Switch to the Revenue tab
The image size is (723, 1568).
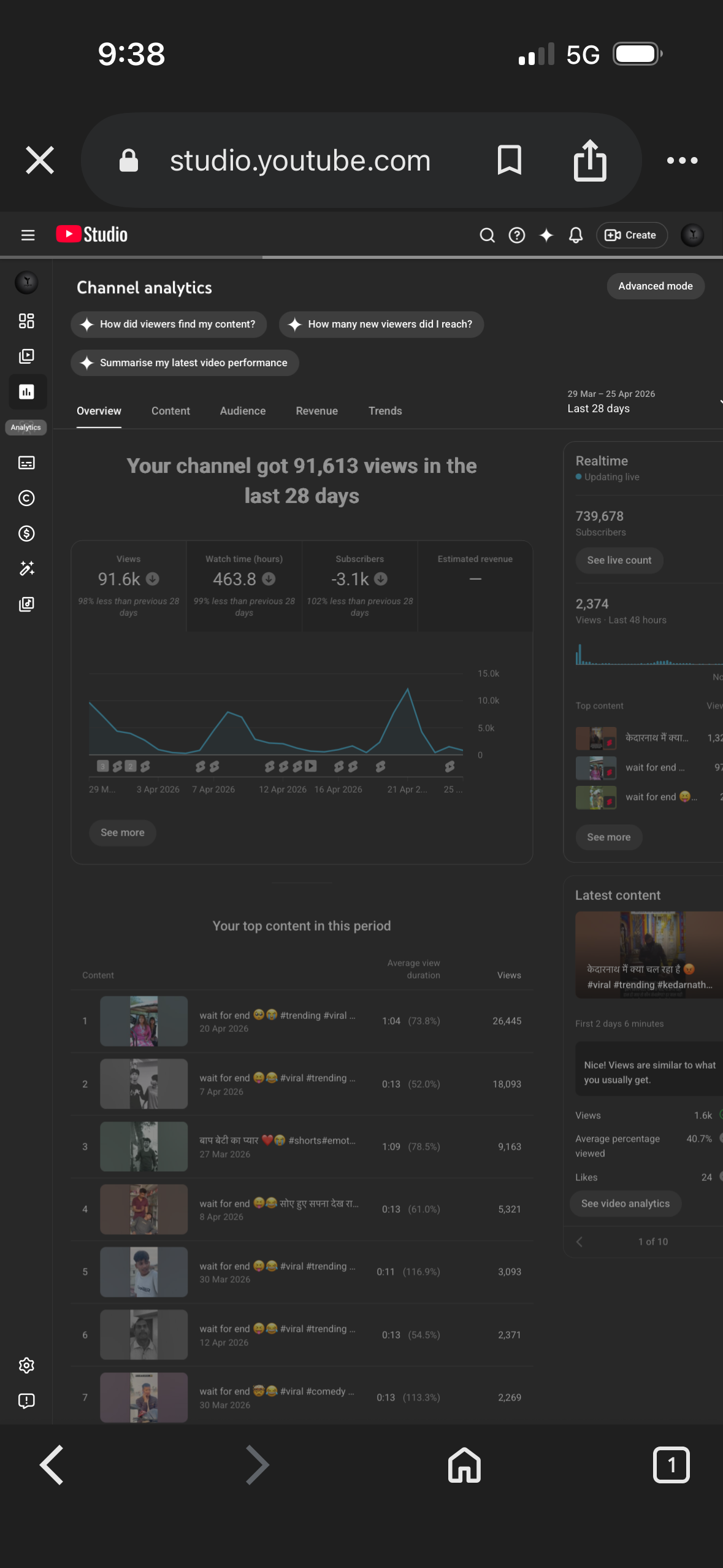pos(316,411)
